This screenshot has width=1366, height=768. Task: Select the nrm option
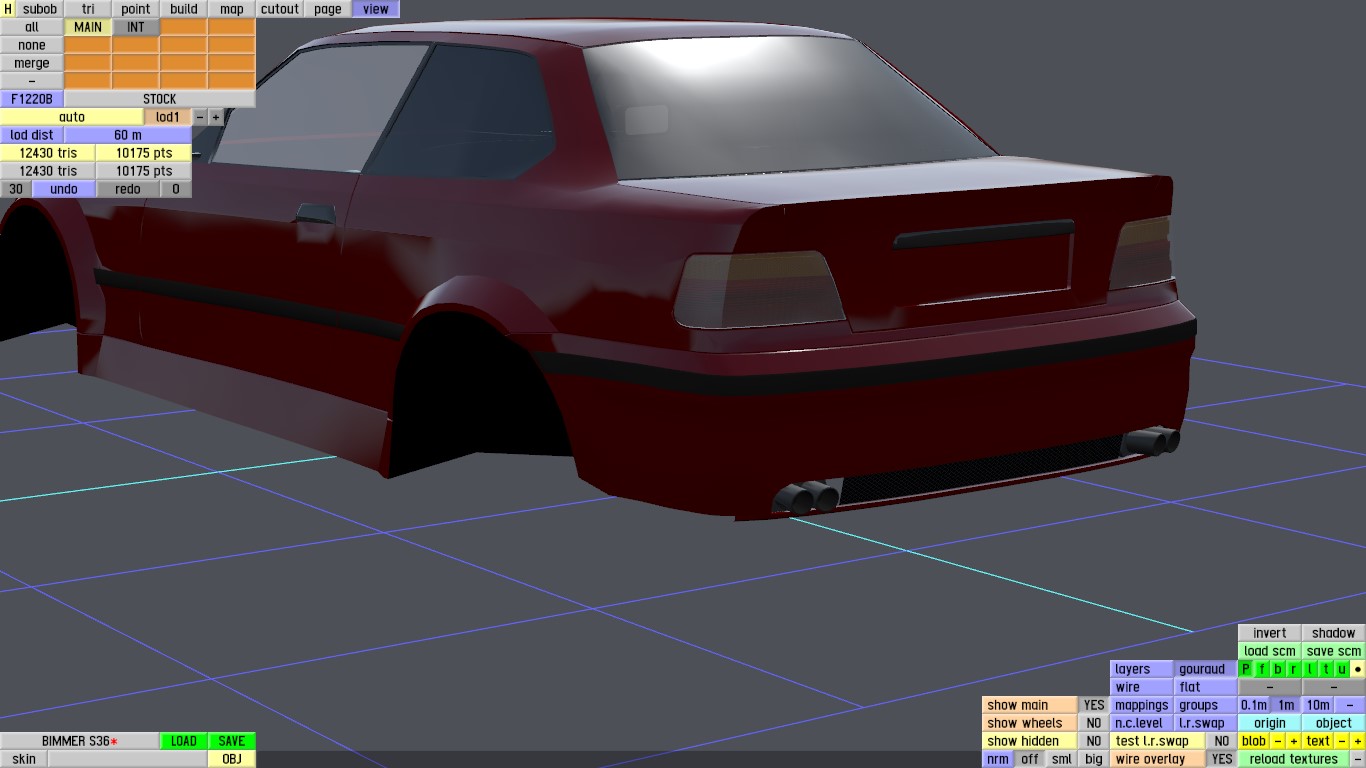coord(998,759)
